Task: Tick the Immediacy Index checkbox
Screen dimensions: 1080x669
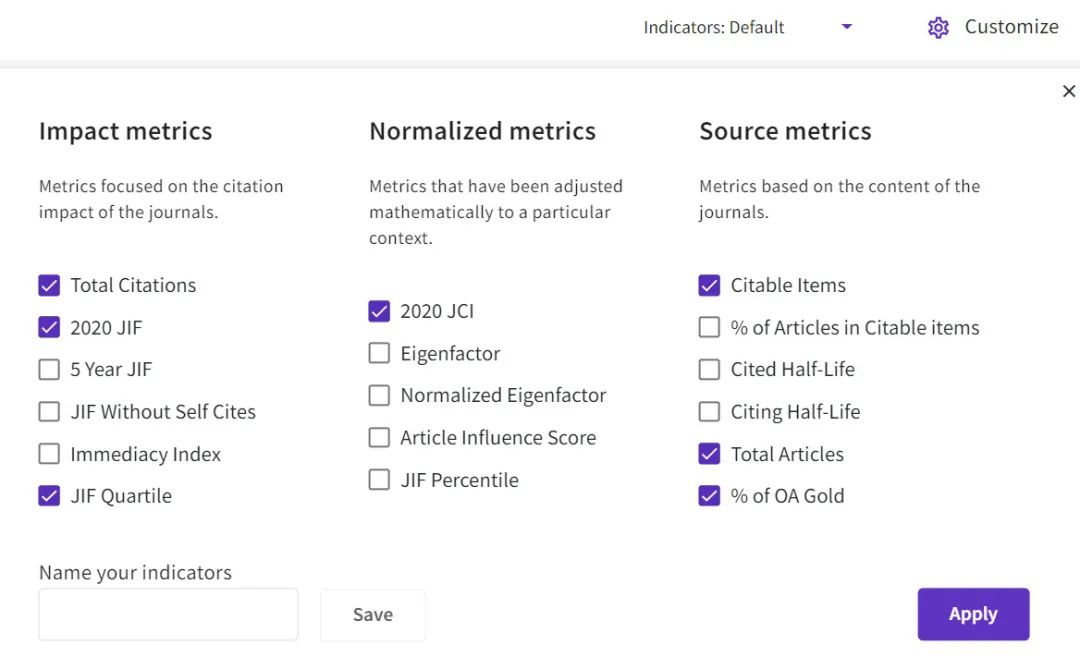Action: tap(49, 454)
